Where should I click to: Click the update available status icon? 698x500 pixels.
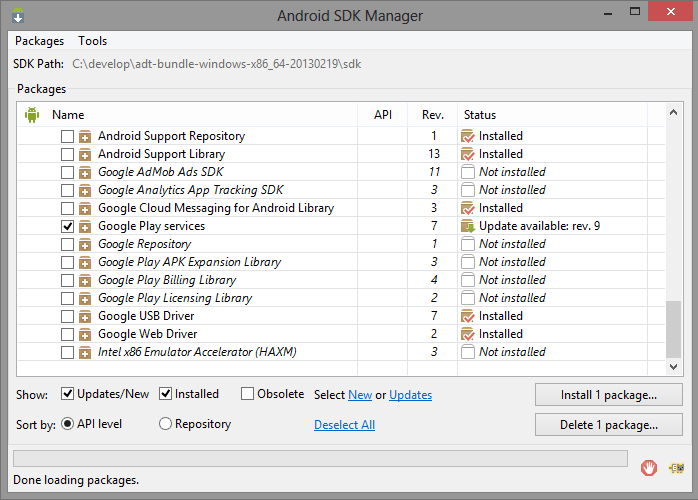tap(468, 226)
